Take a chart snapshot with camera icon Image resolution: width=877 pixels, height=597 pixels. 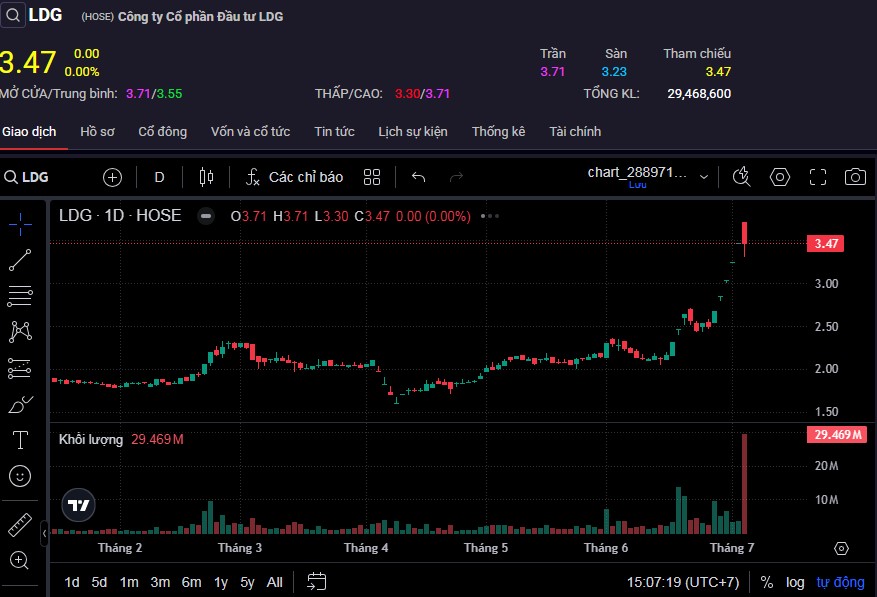[854, 177]
